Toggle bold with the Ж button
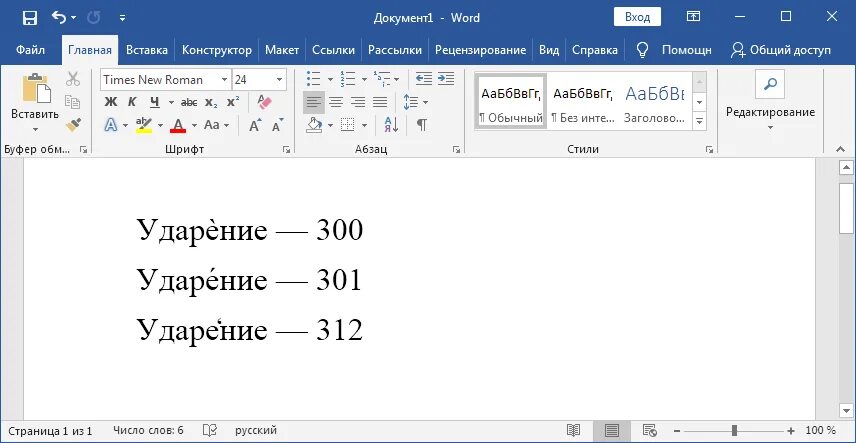The height and width of the screenshot is (443, 856). (x=111, y=102)
